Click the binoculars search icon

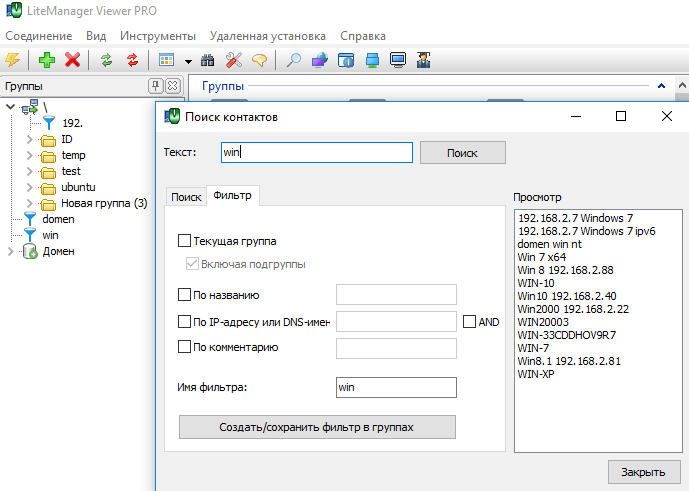208,60
